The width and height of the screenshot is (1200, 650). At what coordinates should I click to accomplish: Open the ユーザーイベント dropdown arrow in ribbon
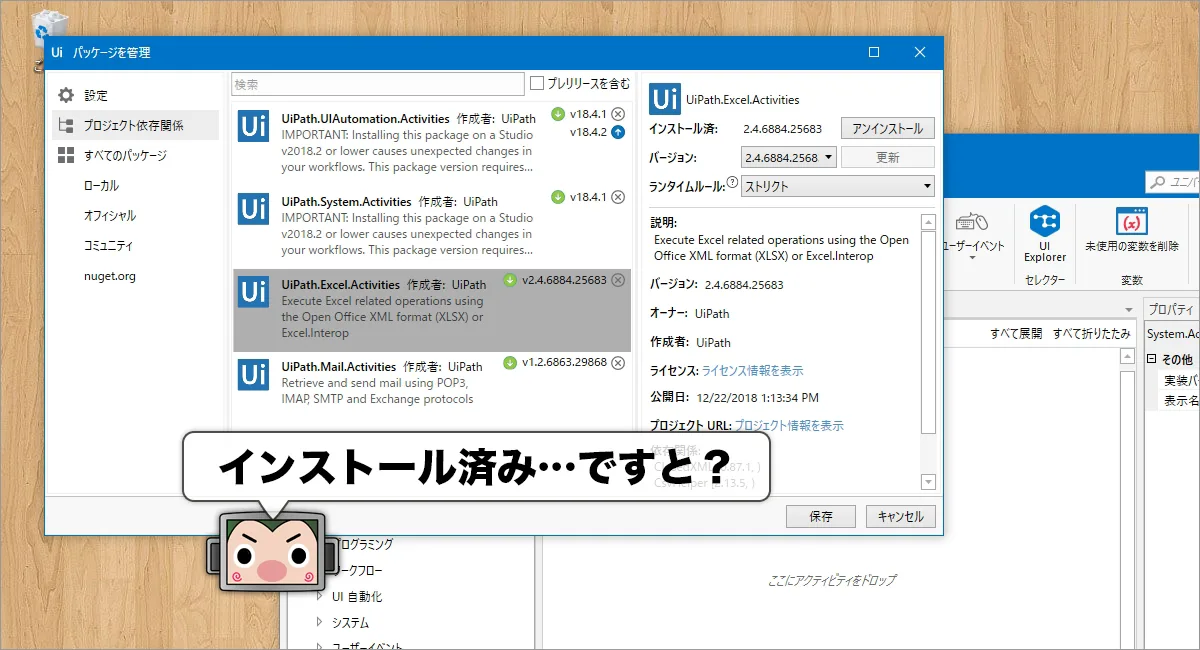click(x=972, y=257)
